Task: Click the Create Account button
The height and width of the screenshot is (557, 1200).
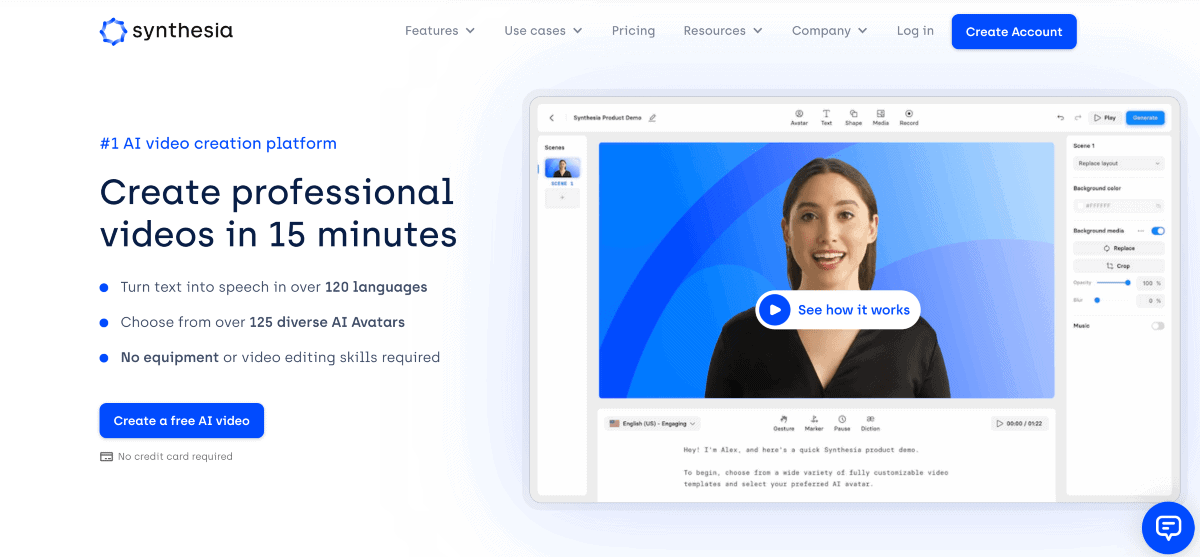Action: click(1013, 32)
